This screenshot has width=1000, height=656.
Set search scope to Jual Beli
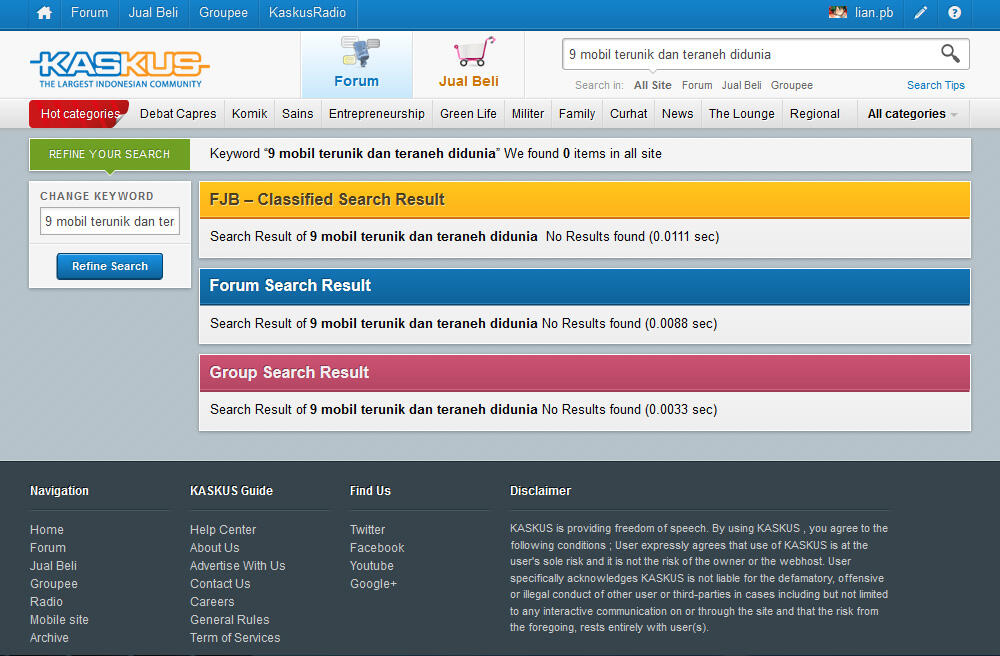point(742,85)
